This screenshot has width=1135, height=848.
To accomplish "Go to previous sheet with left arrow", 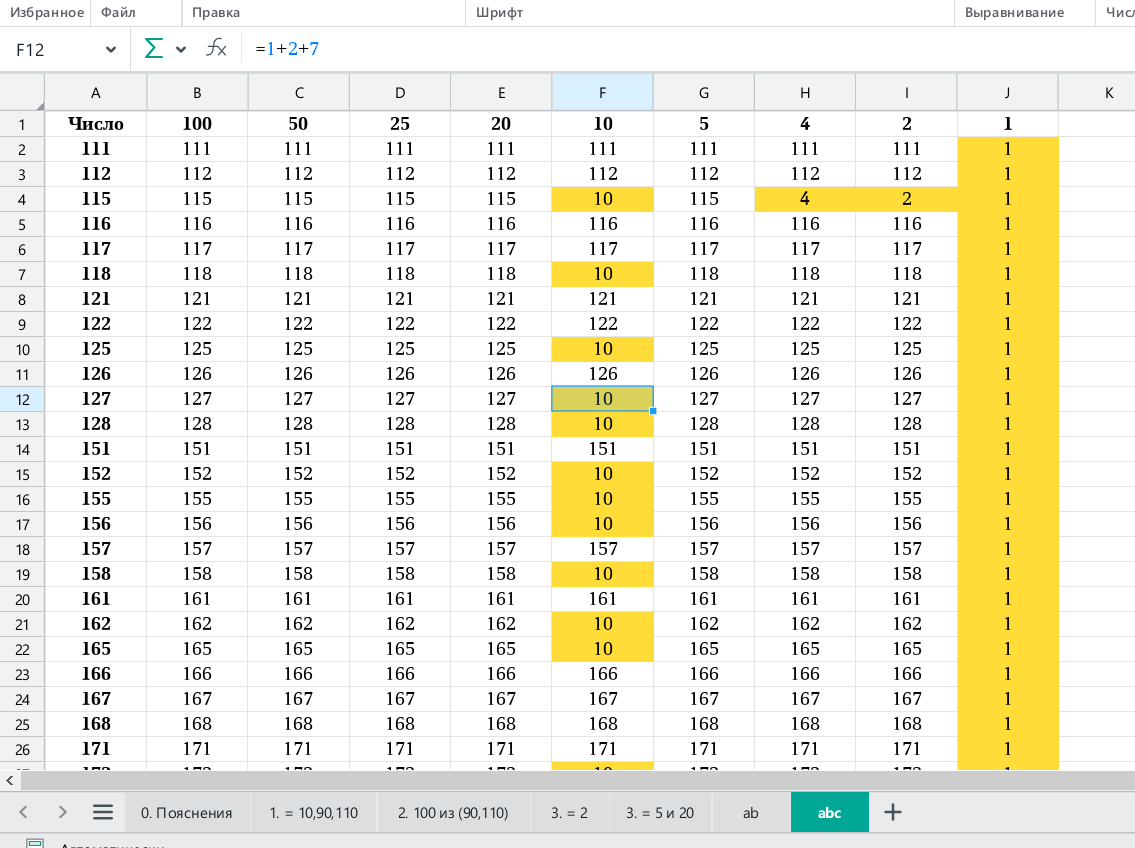I will tap(24, 812).
